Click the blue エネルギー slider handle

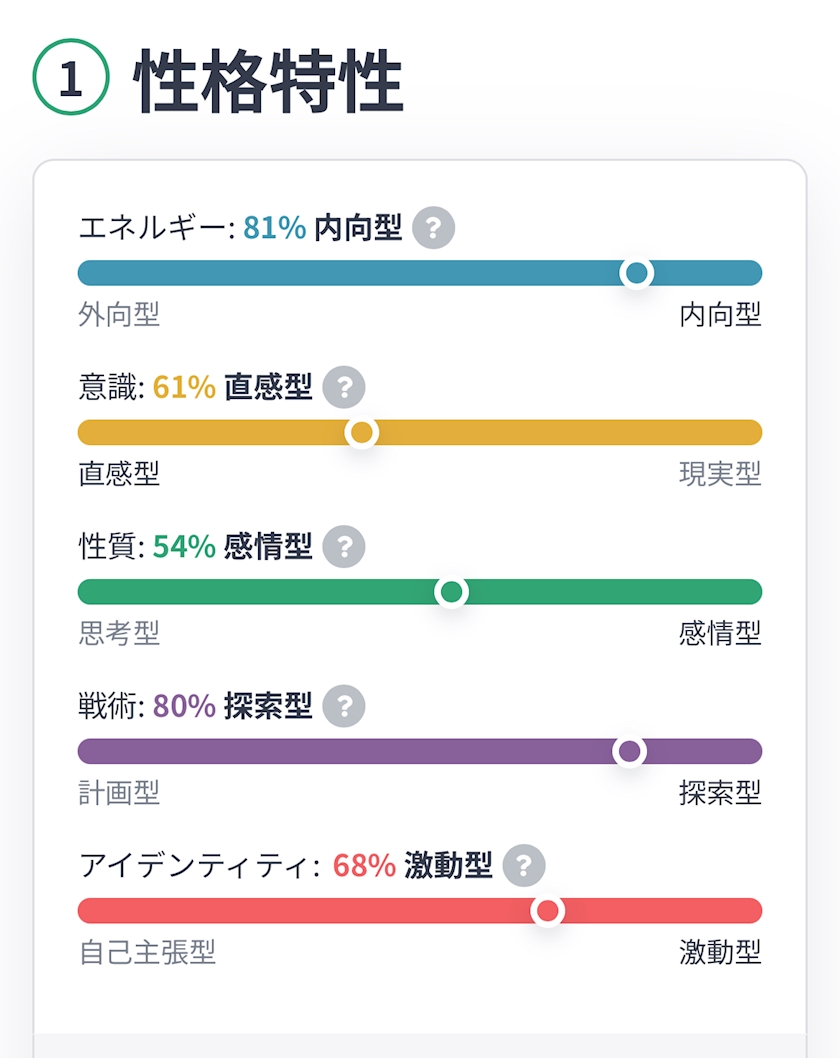pyautogui.click(x=636, y=273)
